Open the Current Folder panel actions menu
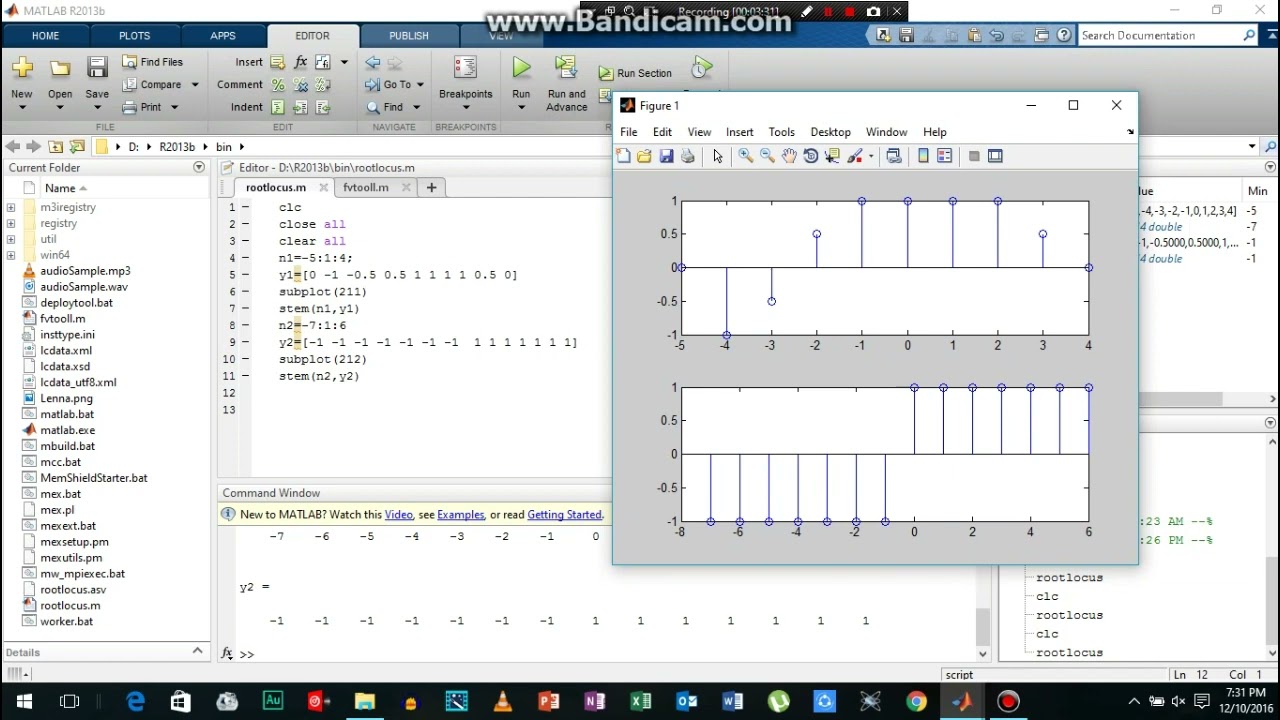Viewport: 1280px width, 720px height. pyautogui.click(x=199, y=167)
